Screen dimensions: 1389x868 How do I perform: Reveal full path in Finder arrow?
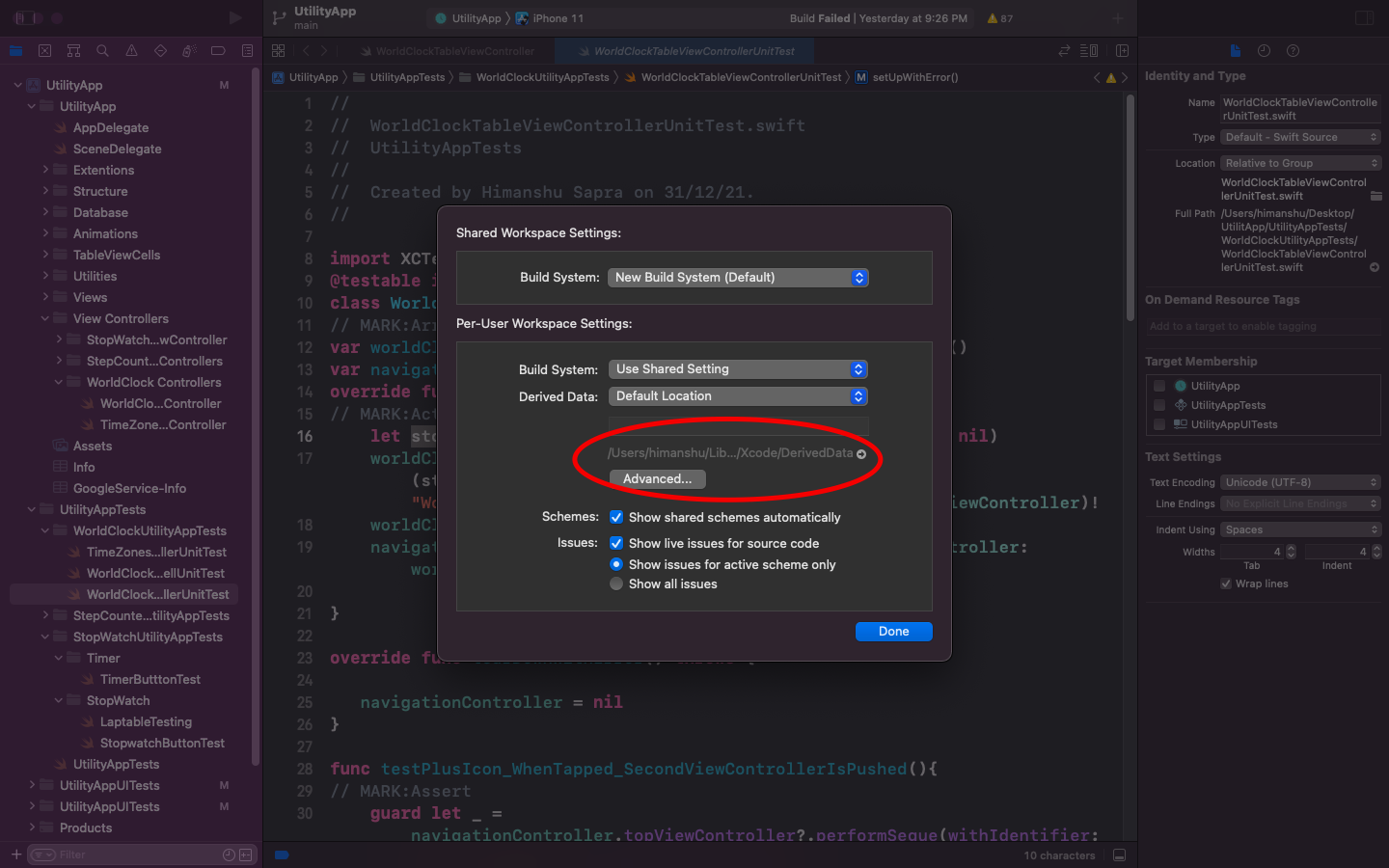tap(1375, 268)
